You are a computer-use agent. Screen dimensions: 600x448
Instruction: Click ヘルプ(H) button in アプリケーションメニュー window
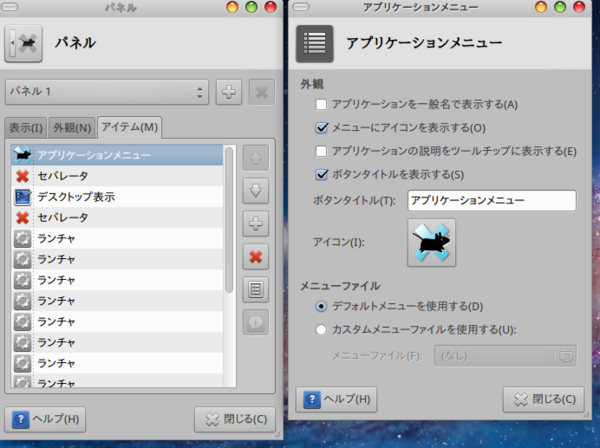336,399
